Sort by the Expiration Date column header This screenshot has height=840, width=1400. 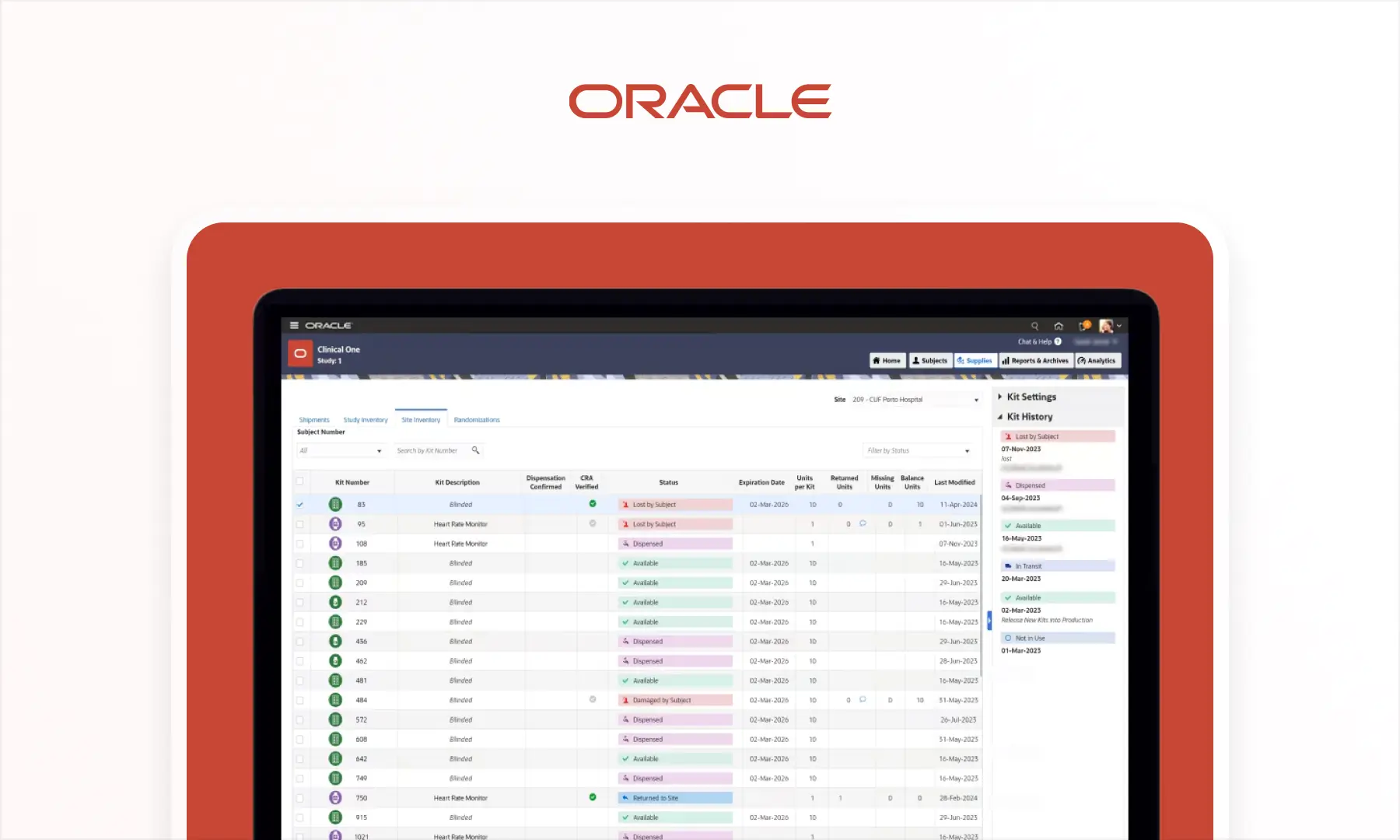(x=761, y=482)
